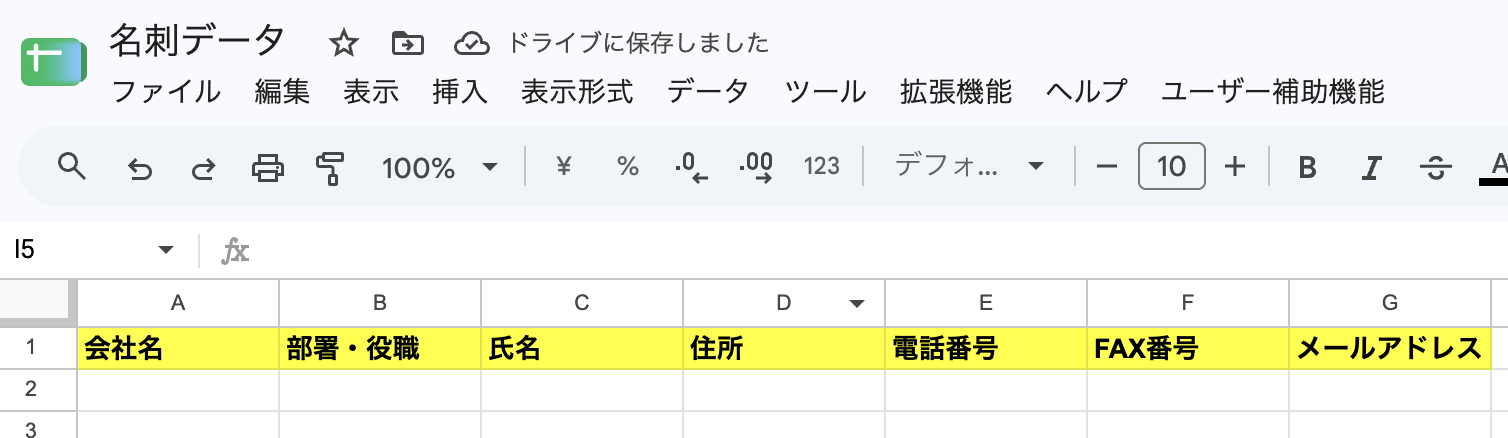Increase font size with plus button
The image size is (1508, 438).
click(1235, 167)
